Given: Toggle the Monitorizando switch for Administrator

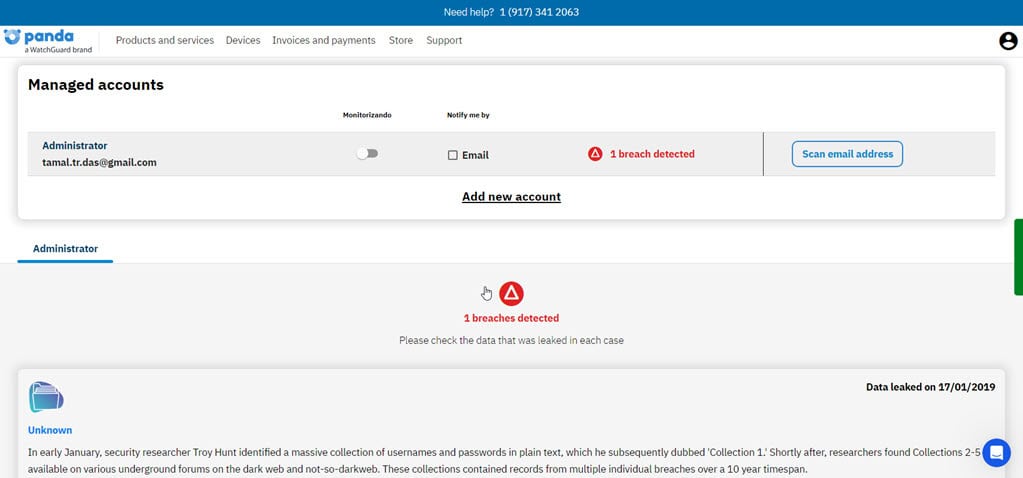Looking at the screenshot, I should click(x=367, y=153).
